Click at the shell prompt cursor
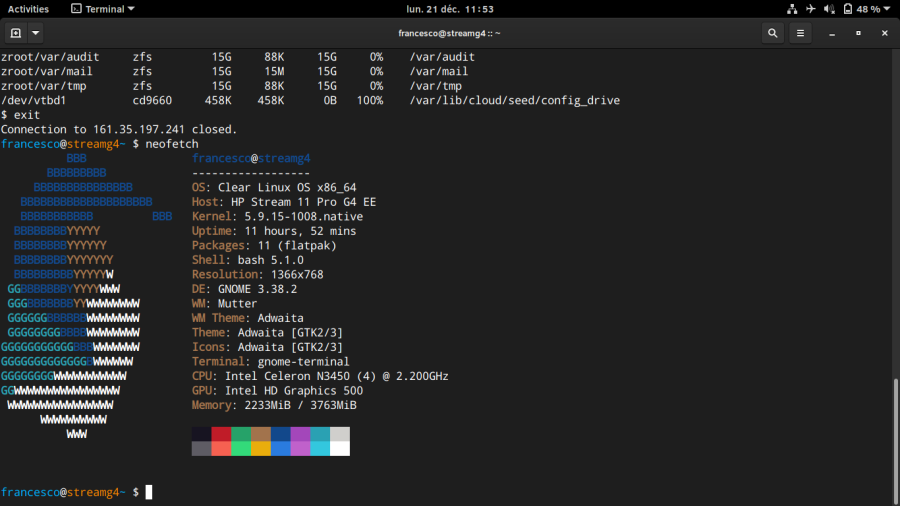The width and height of the screenshot is (900, 506). pyautogui.click(x=149, y=492)
